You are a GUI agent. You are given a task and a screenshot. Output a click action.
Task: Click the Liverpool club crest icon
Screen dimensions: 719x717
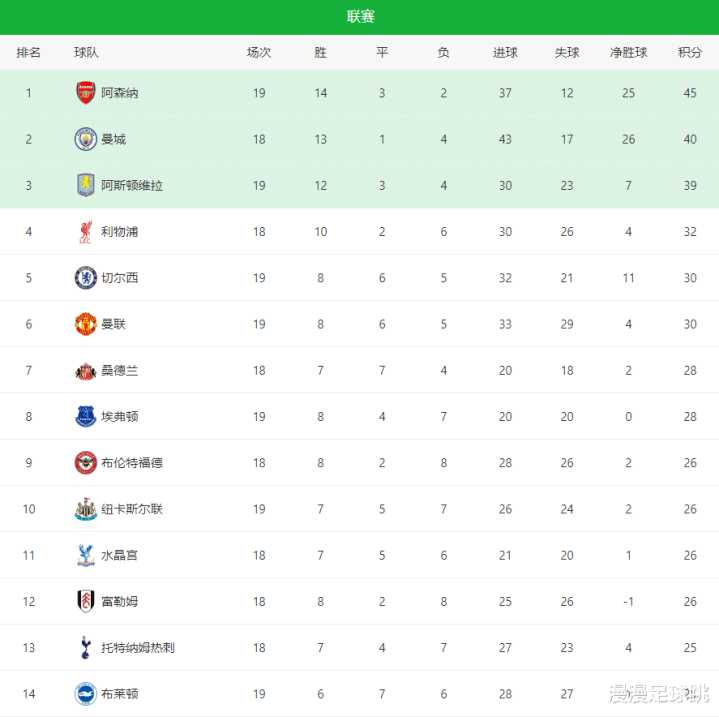pos(86,232)
